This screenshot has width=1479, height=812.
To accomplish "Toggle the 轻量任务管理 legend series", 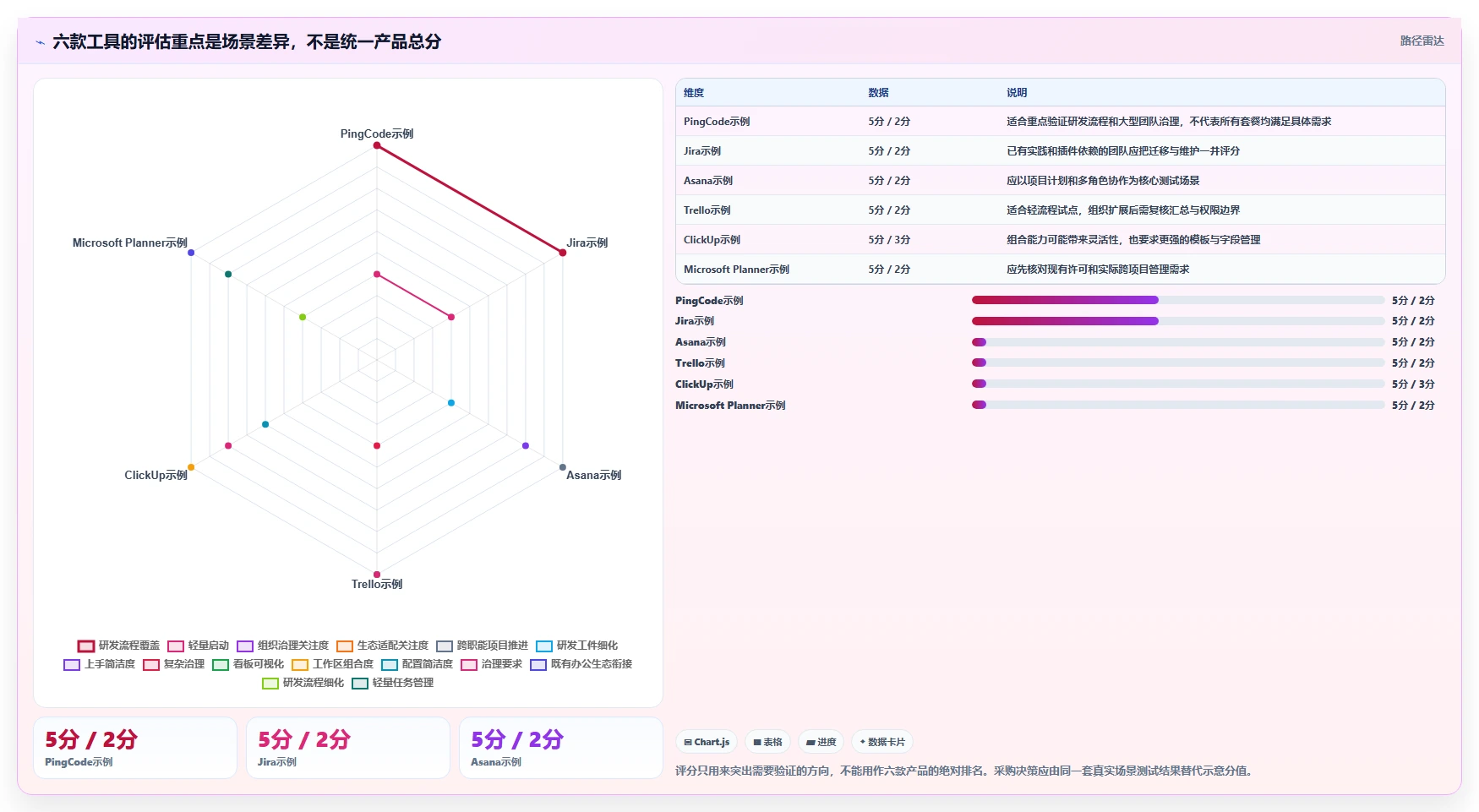I will coord(393,683).
